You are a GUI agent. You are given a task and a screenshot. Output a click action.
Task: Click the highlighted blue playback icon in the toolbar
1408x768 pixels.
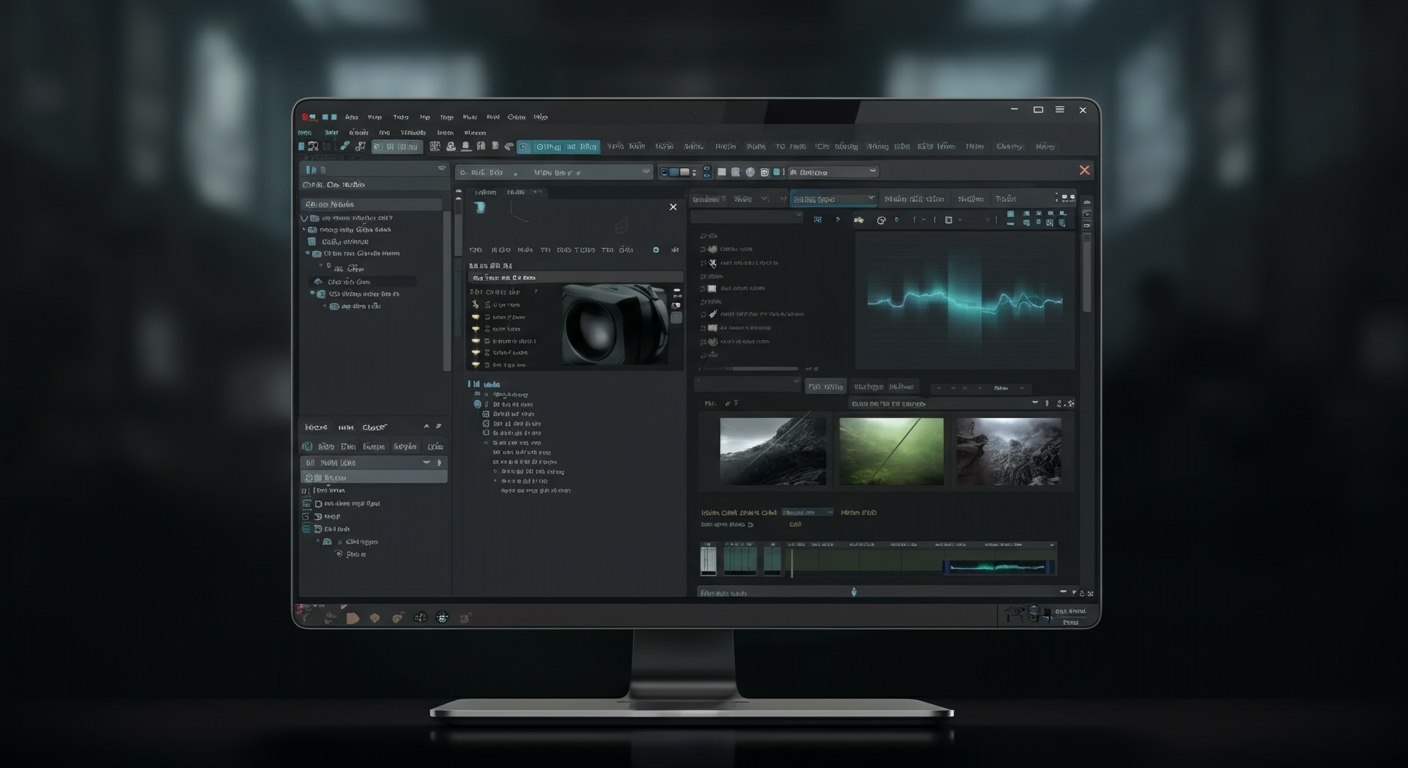pyautogui.click(x=521, y=146)
